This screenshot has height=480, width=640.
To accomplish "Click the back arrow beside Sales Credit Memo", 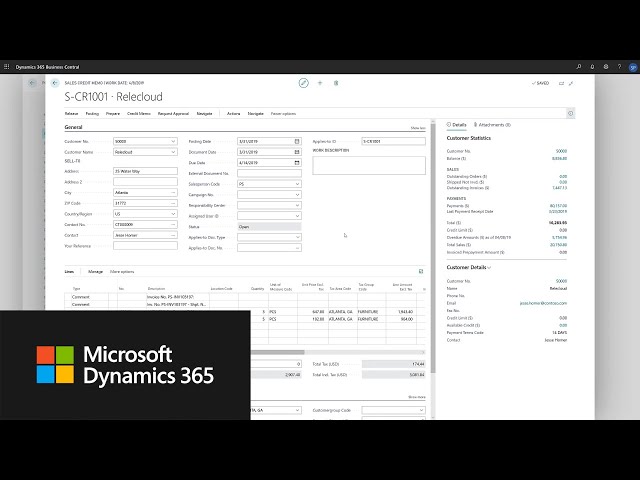I will click(54, 83).
